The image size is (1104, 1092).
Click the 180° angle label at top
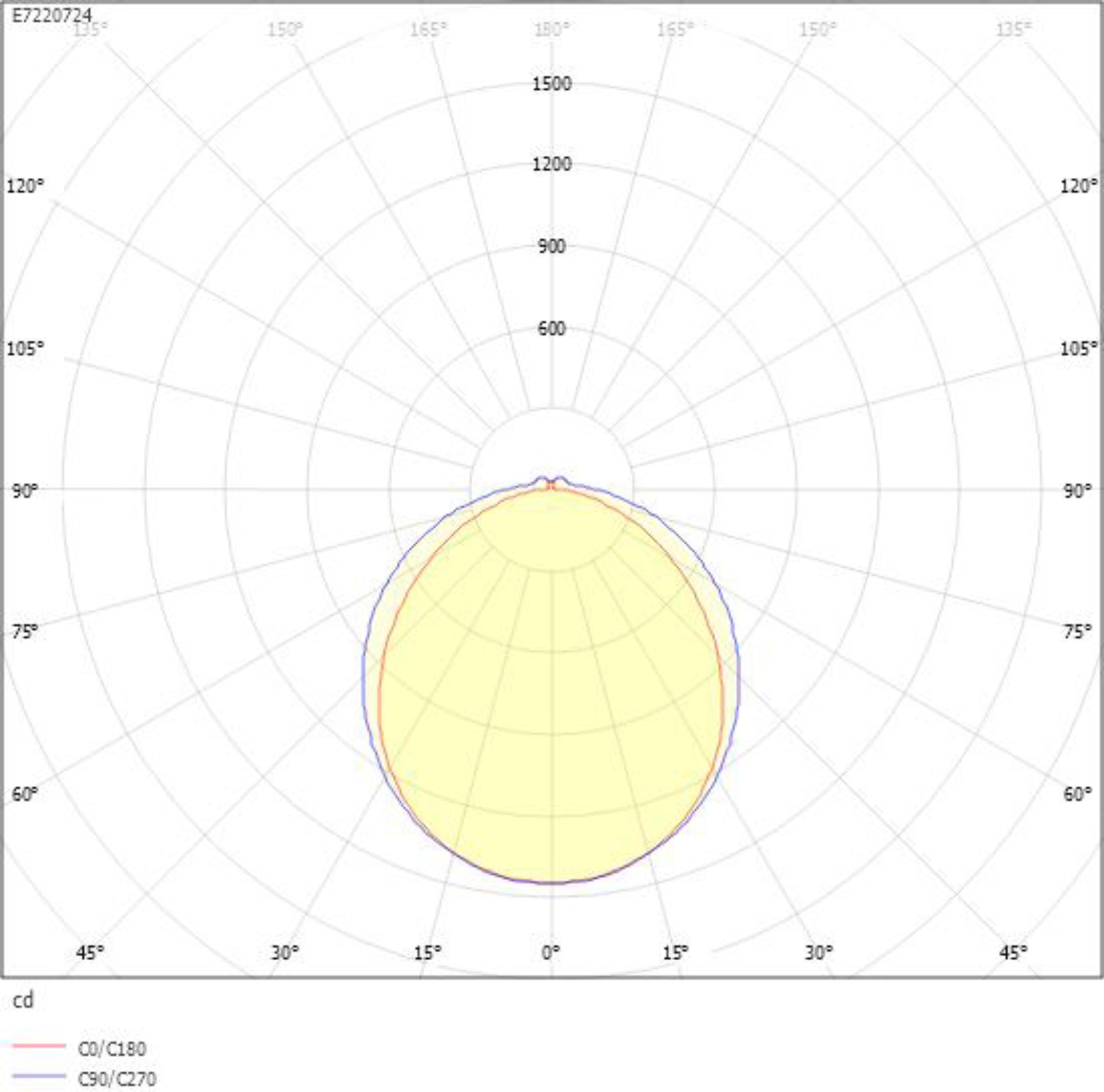coord(552,29)
